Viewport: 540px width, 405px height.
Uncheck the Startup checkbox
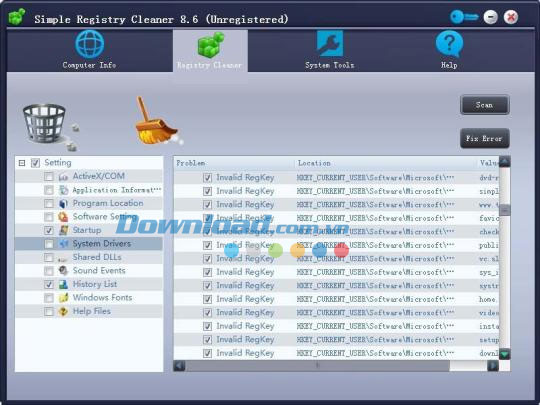point(49,230)
